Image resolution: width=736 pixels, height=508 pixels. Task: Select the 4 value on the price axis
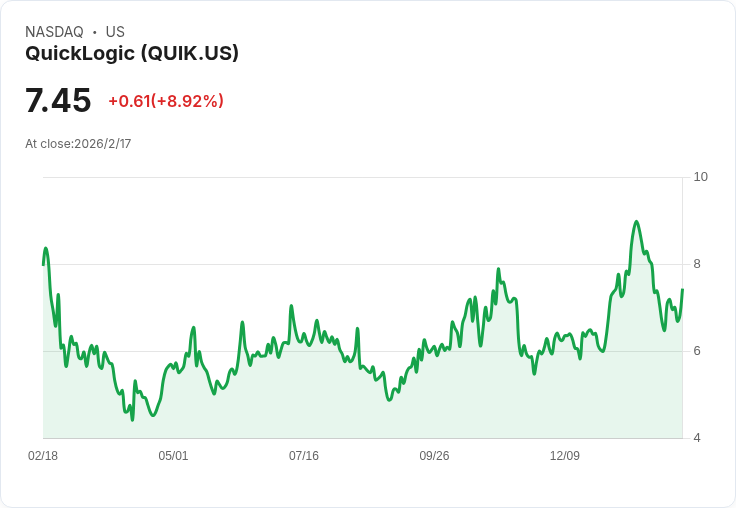[x=697, y=438]
